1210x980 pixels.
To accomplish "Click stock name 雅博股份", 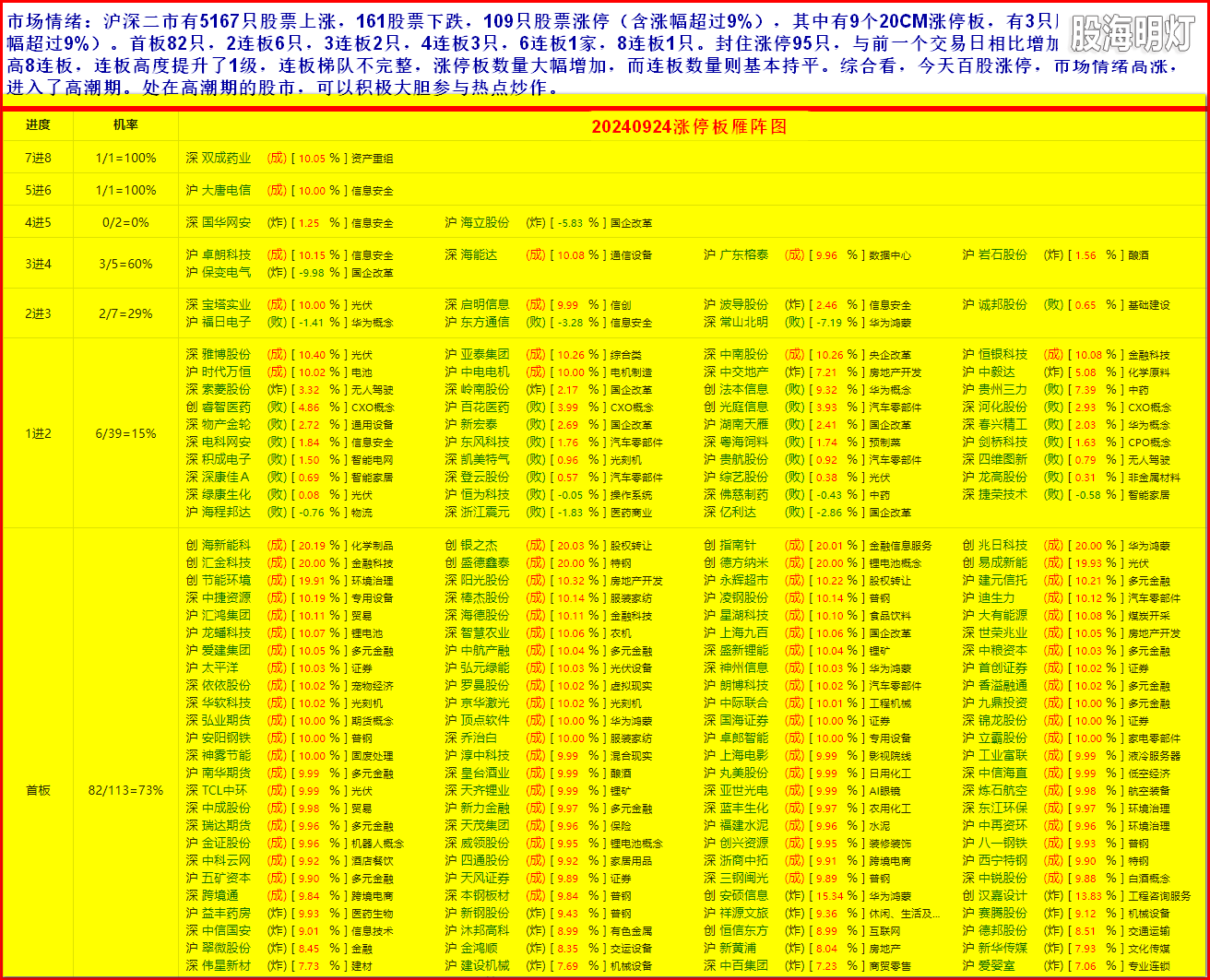I will 226,354.
